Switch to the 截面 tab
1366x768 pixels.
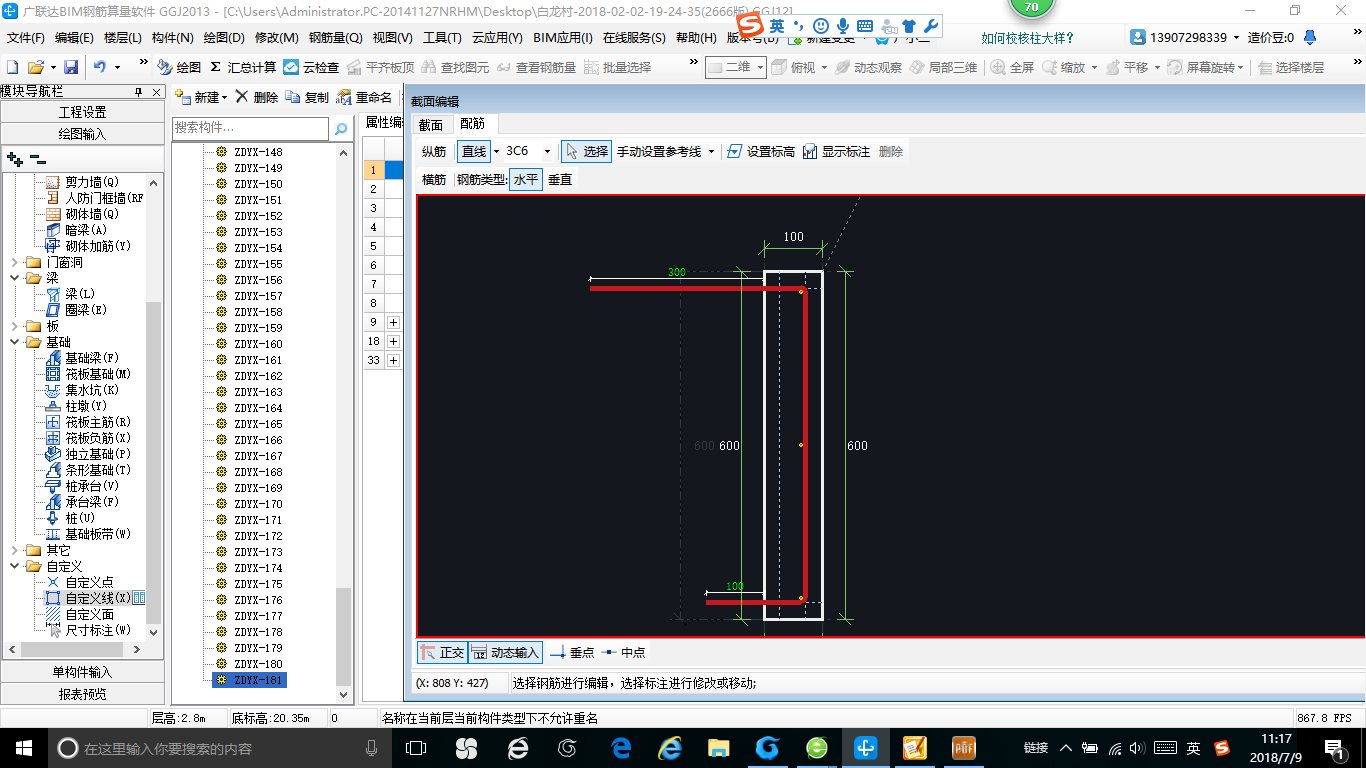pos(431,125)
